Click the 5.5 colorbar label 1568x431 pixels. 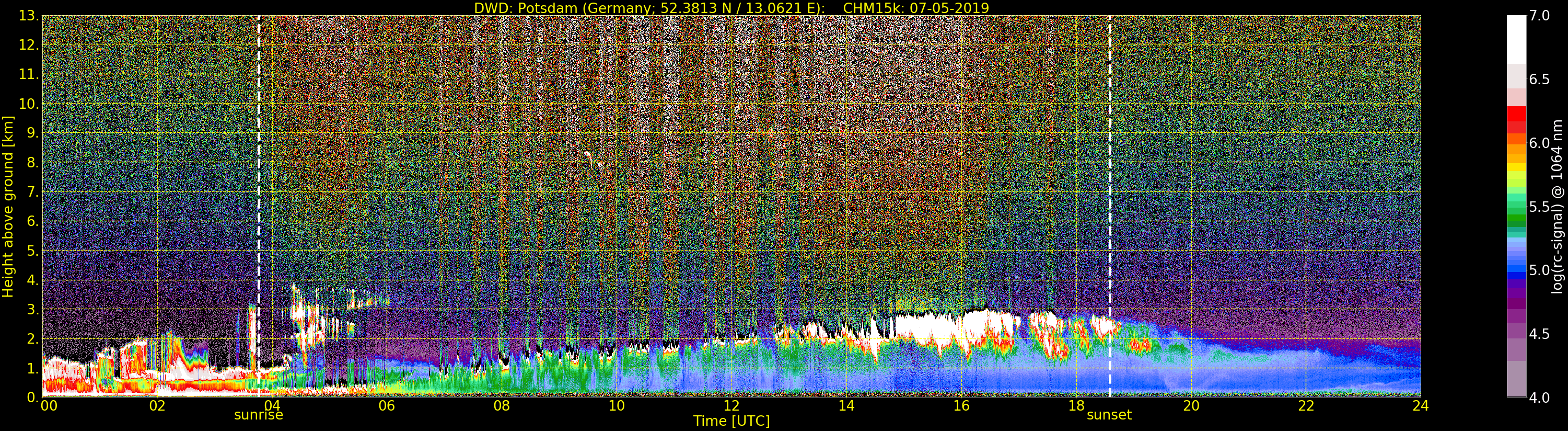(1539, 207)
